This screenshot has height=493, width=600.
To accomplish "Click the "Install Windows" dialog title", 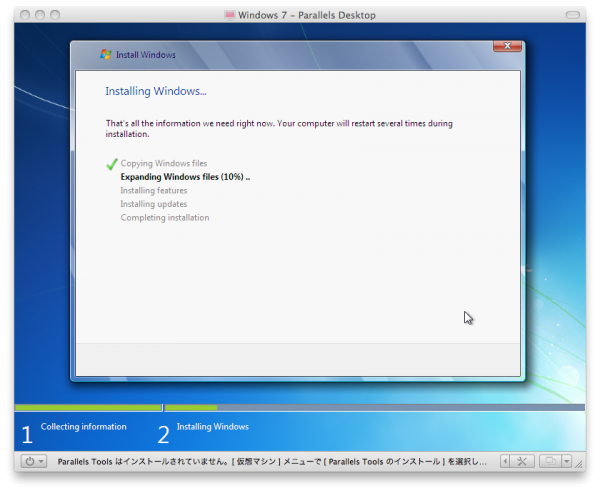I will pos(146,55).
